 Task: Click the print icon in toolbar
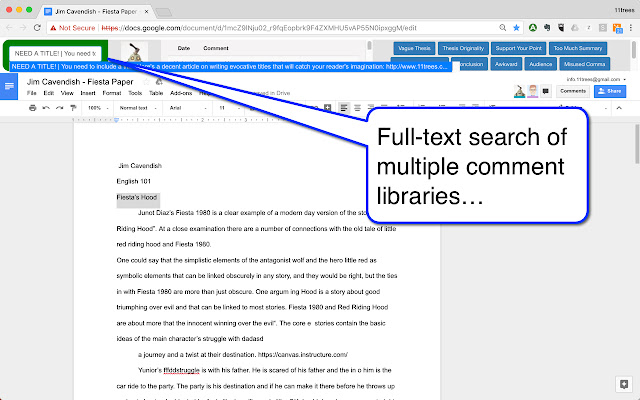click(x=33, y=107)
